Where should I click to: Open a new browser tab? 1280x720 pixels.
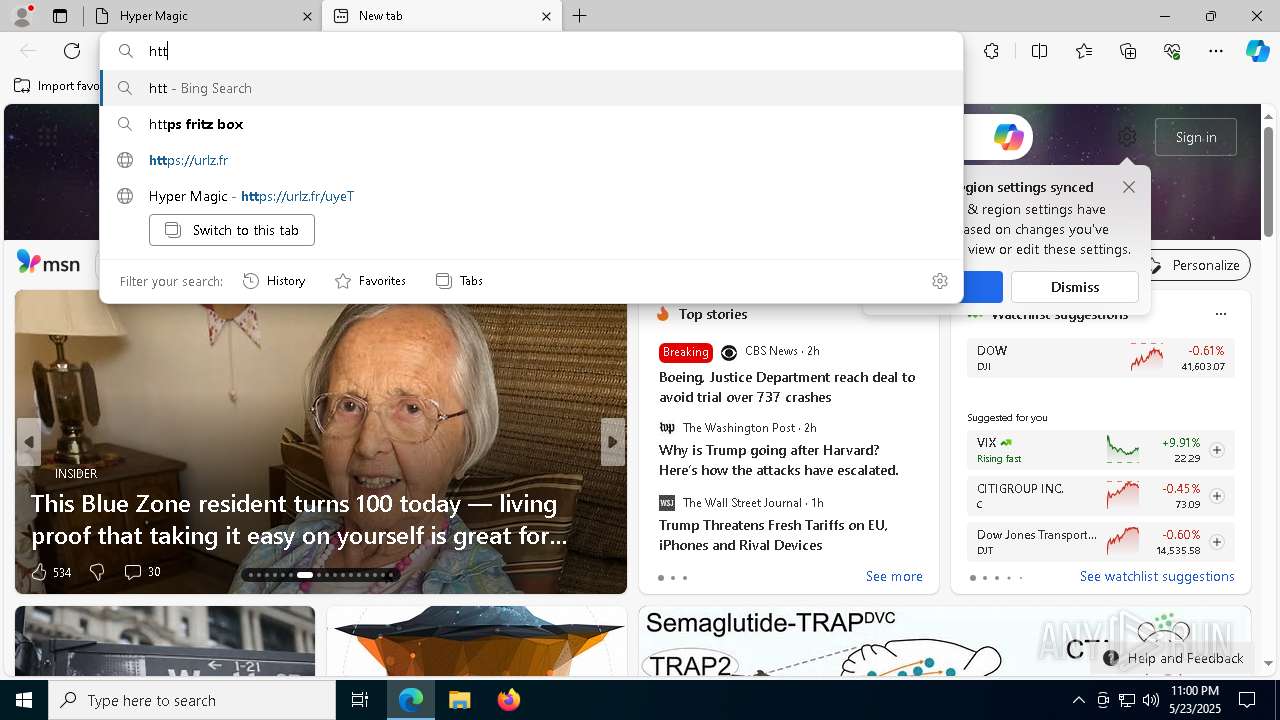pyautogui.click(x=580, y=16)
